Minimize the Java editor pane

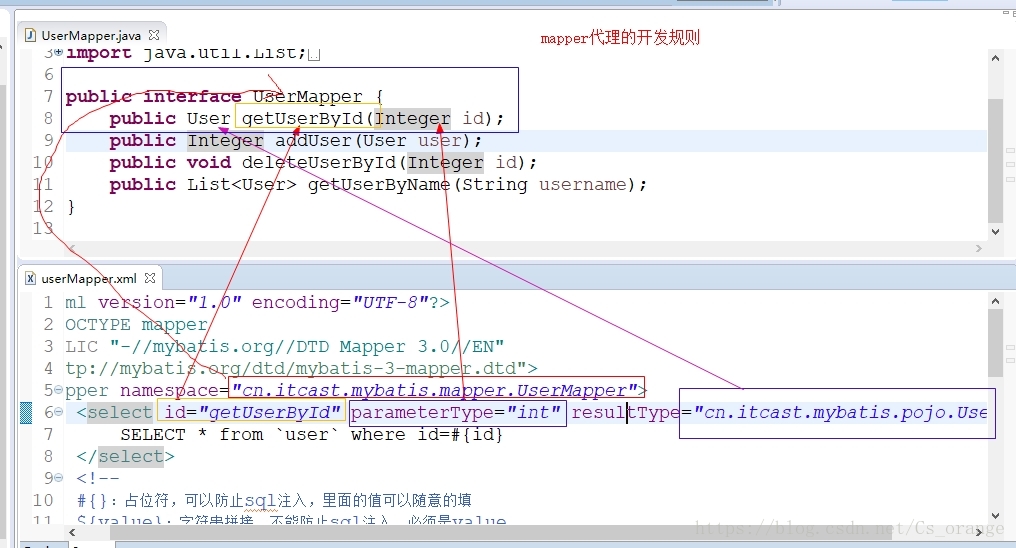1006,13
